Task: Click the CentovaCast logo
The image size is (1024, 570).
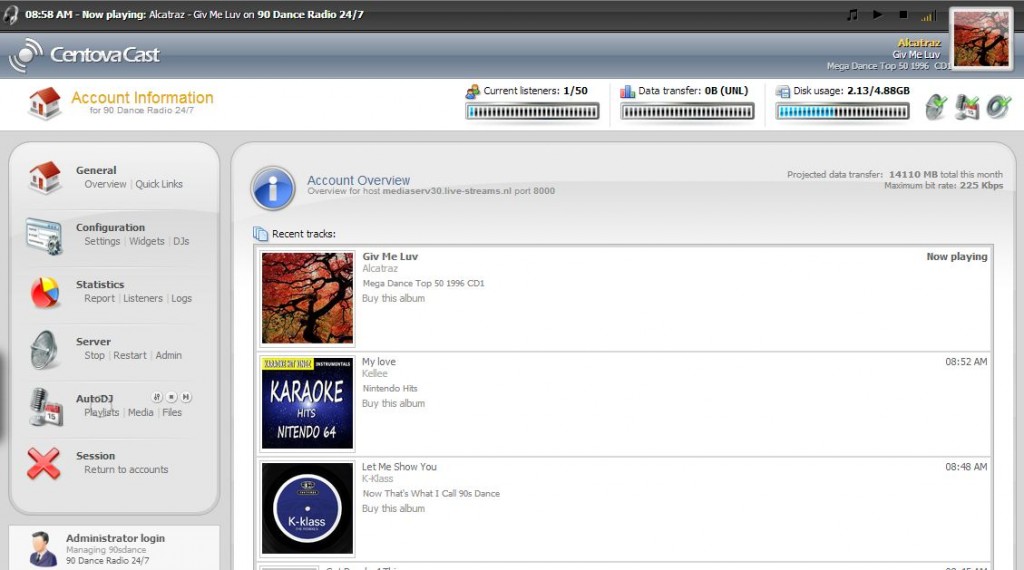Action: pos(84,55)
